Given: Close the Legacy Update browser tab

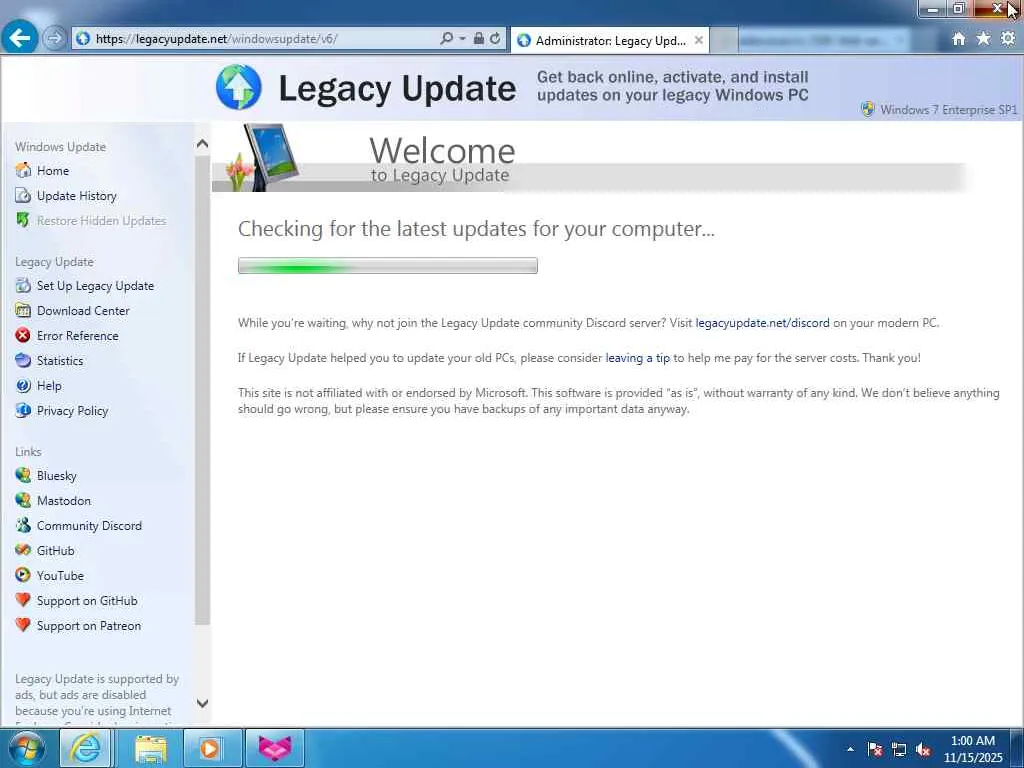Looking at the screenshot, I should click(x=698, y=40).
